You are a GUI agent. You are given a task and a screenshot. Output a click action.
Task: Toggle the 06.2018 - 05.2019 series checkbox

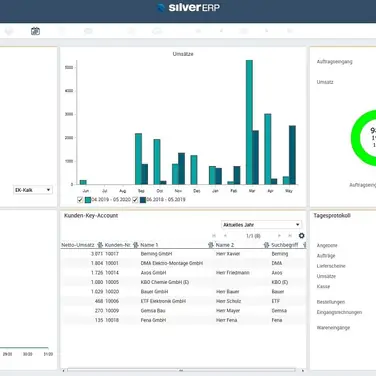pos(135,200)
